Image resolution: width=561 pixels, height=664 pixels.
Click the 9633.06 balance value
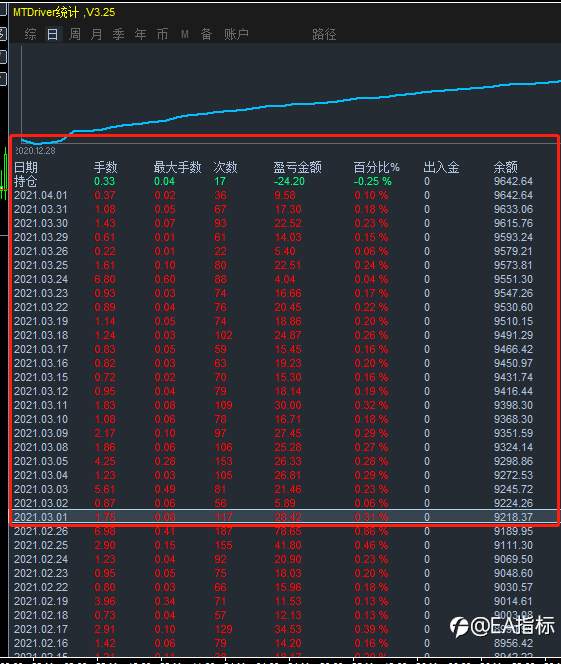(x=513, y=209)
